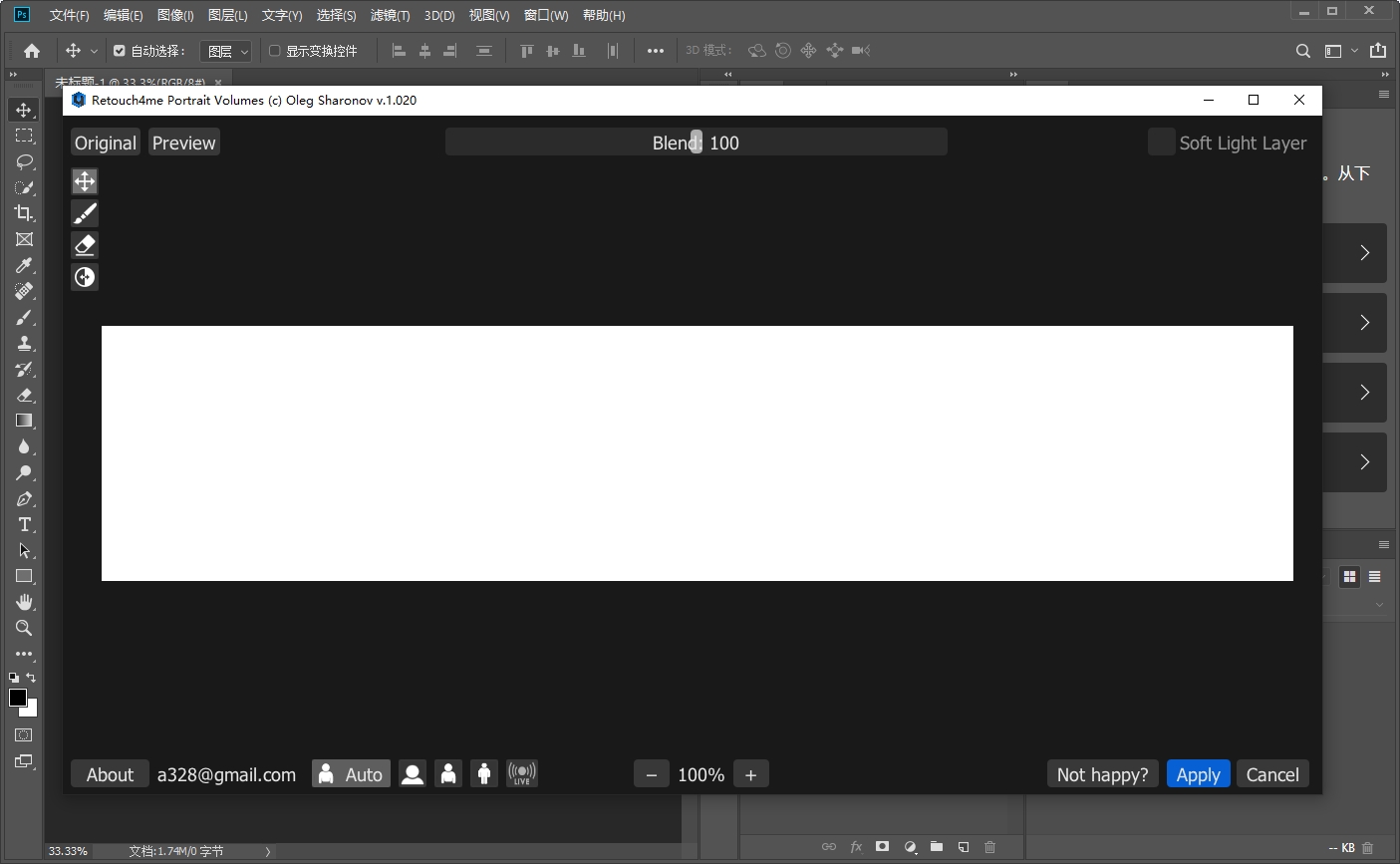Select the plugin's mask brush tool
The width and height of the screenshot is (1400, 864).
tap(85, 212)
